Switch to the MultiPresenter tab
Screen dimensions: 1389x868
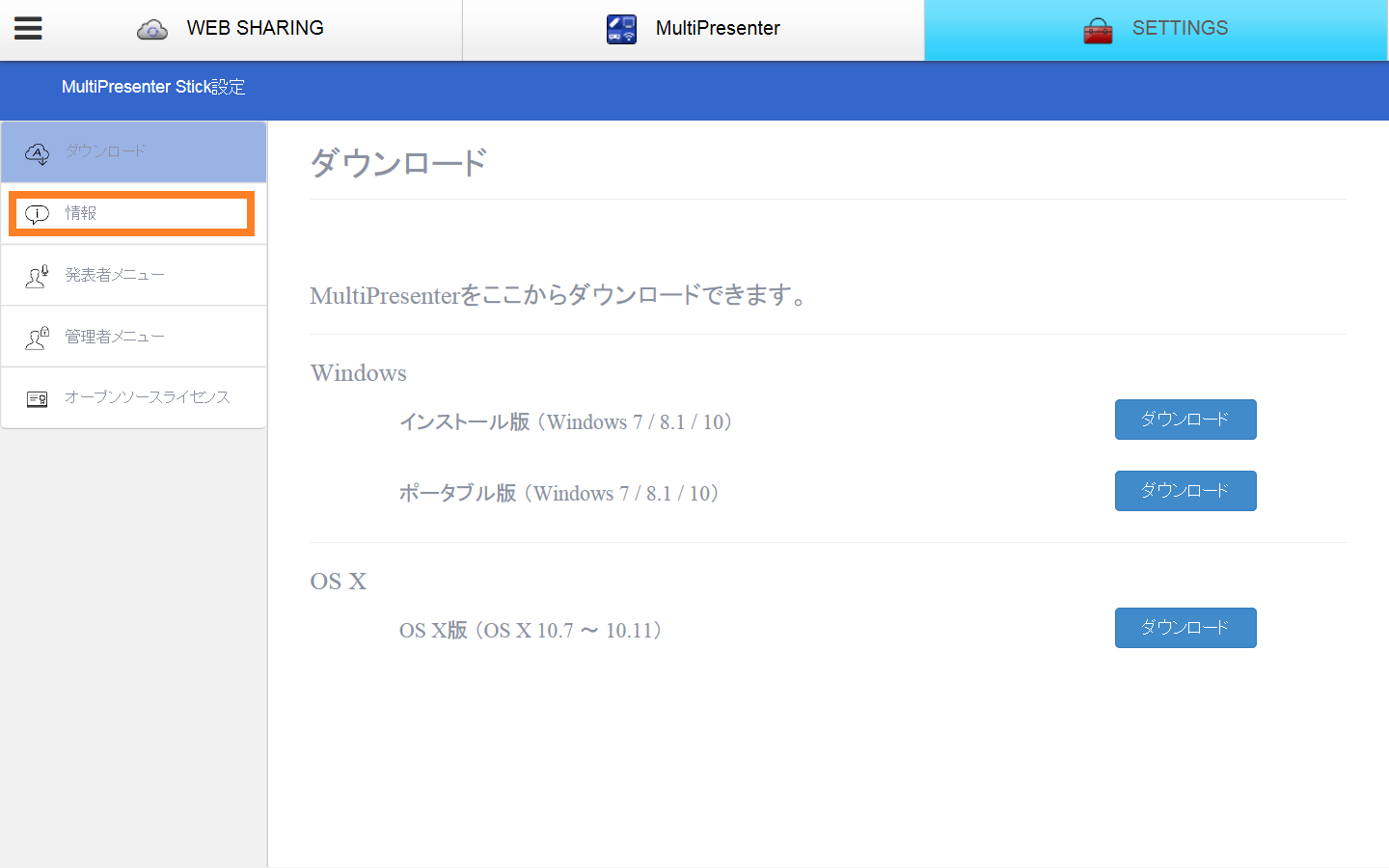click(x=718, y=28)
